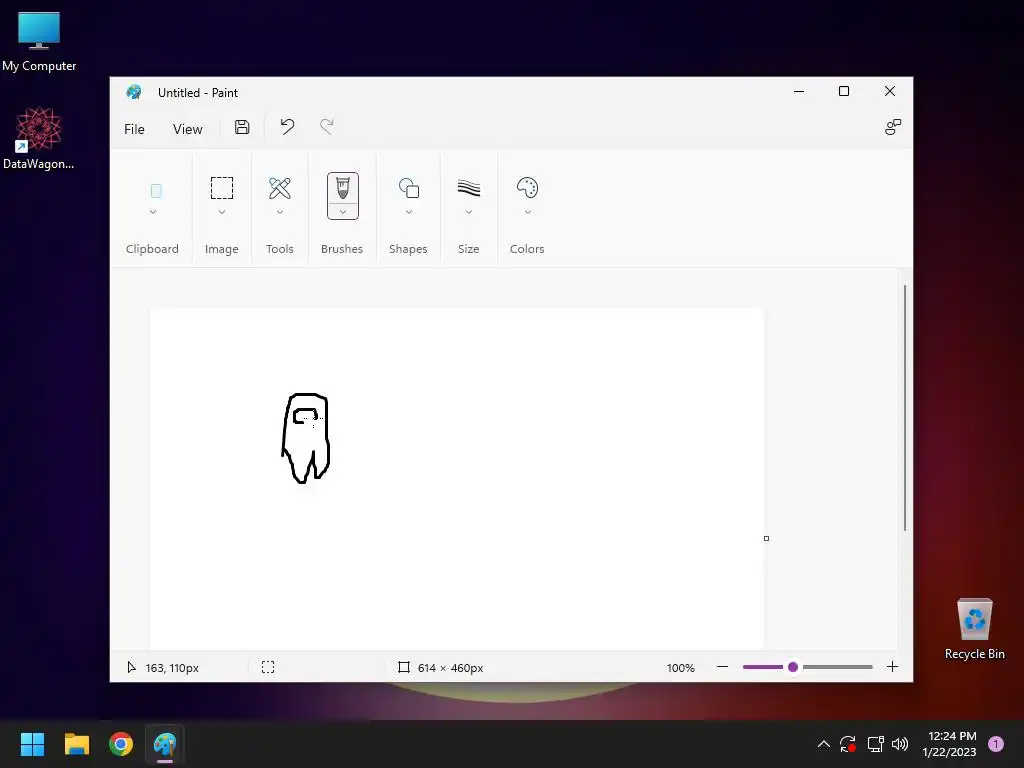The width and height of the screenshot is (1024, 768).
Task: Minimize the Paint window
Action: coord(799,91)
